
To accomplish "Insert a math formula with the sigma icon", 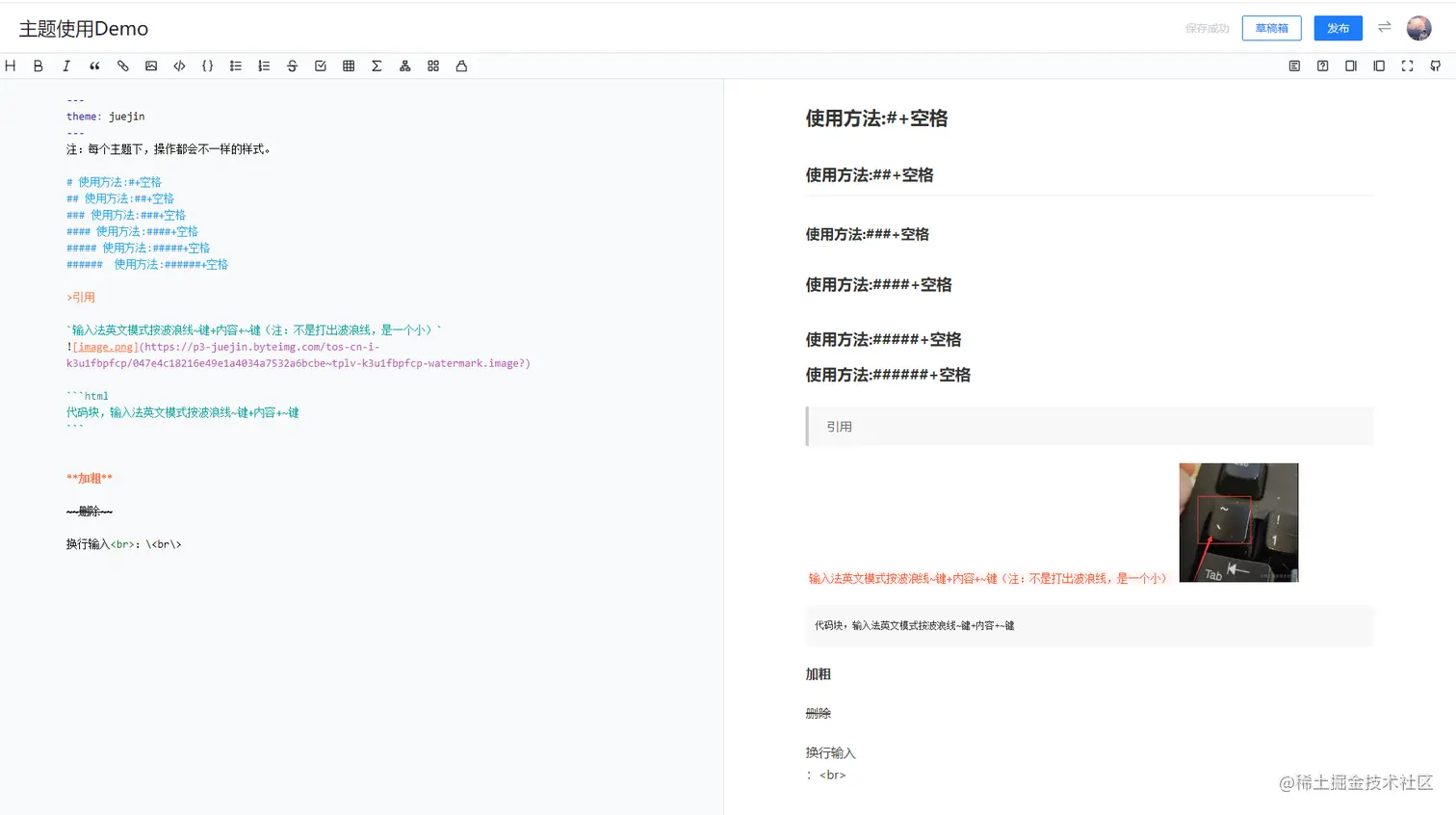I will (377, 66).
